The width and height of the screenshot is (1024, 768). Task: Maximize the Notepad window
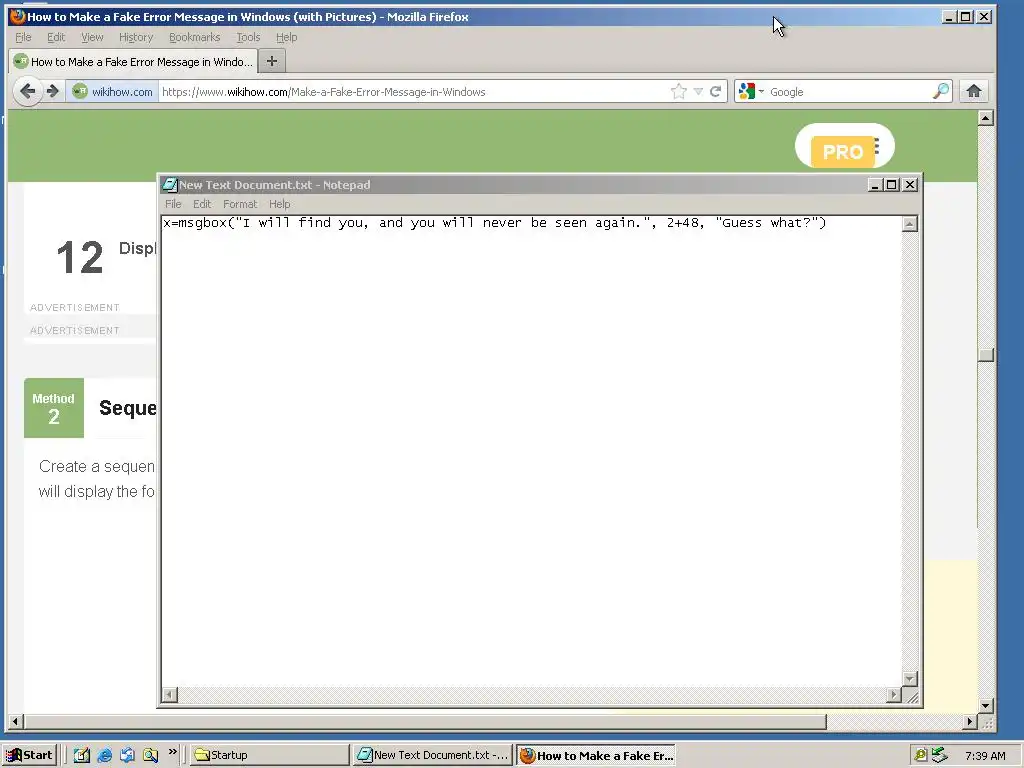(x=891, y=185)
